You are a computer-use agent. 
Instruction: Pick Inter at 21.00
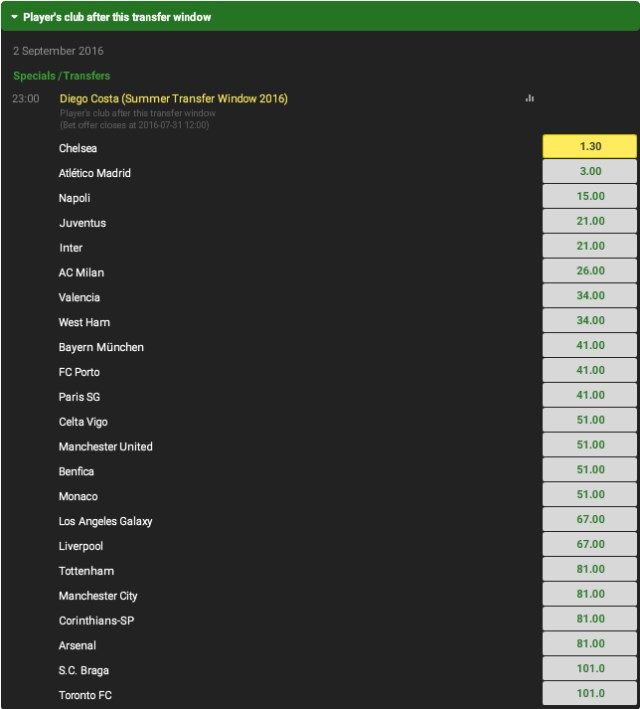point(590,246)
